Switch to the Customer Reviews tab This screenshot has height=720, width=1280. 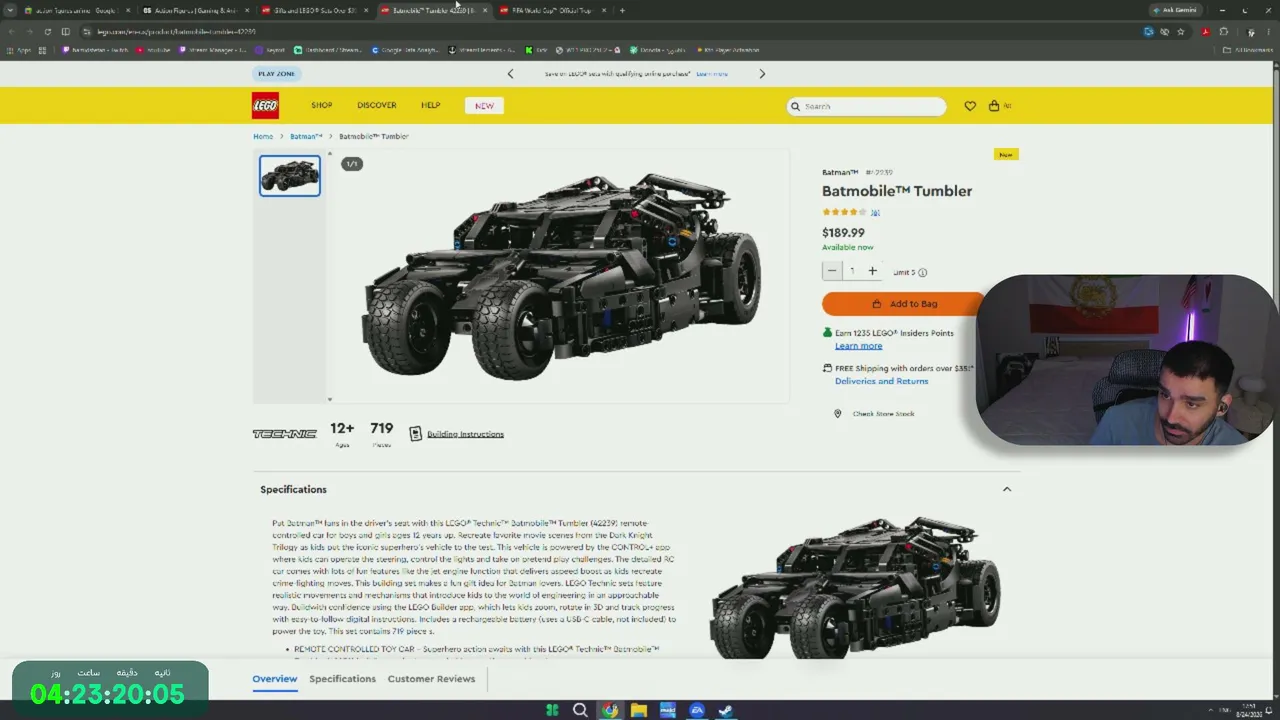(431, 679)
